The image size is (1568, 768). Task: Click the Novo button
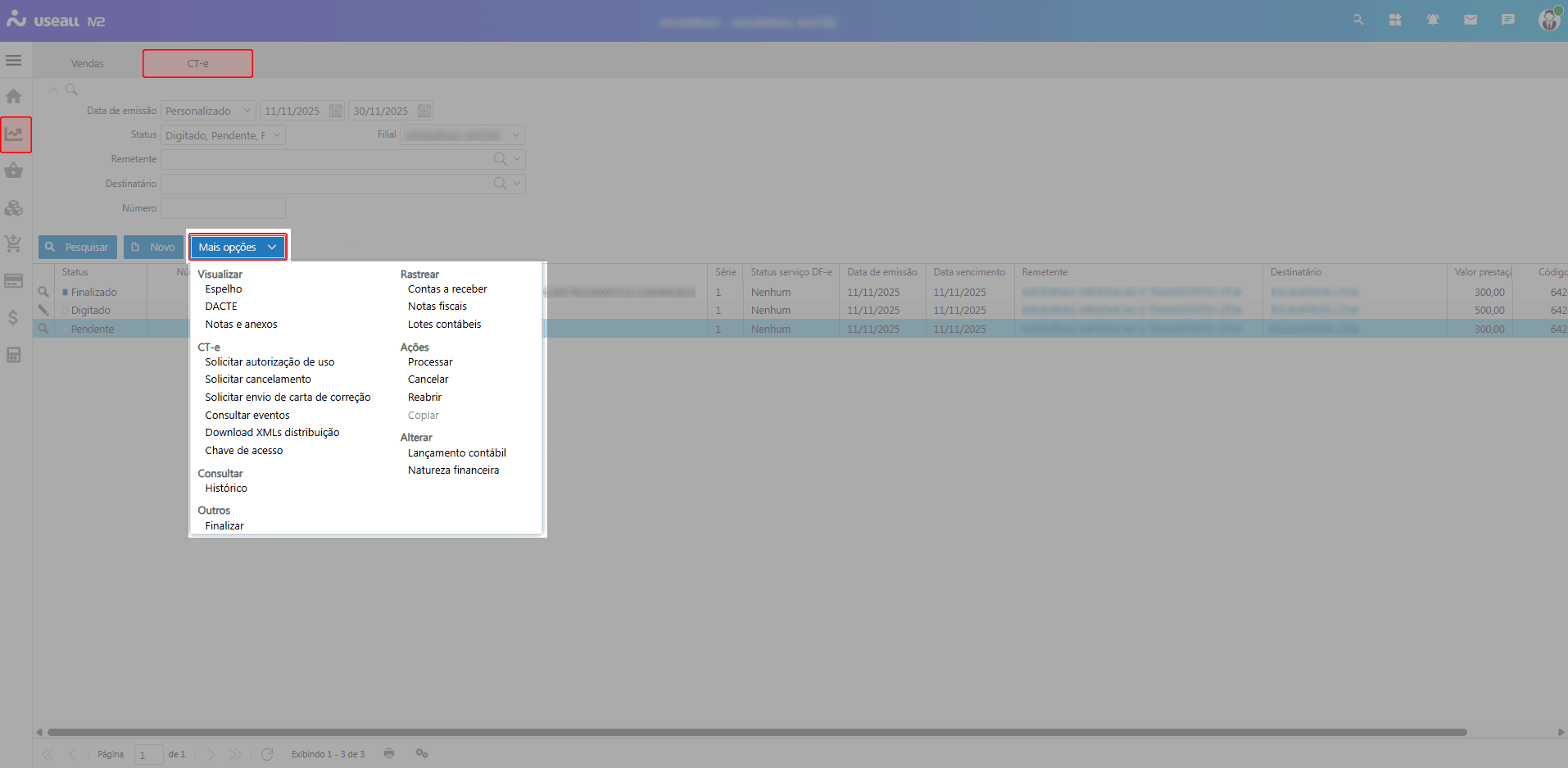tap(153, 248)
